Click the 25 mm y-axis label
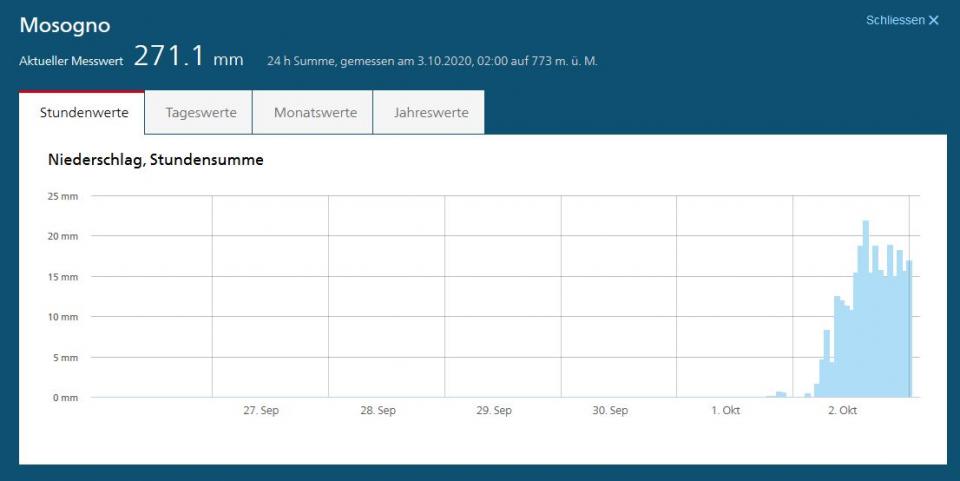The height and width of the screenshot is (481, 960). (62, 196)
